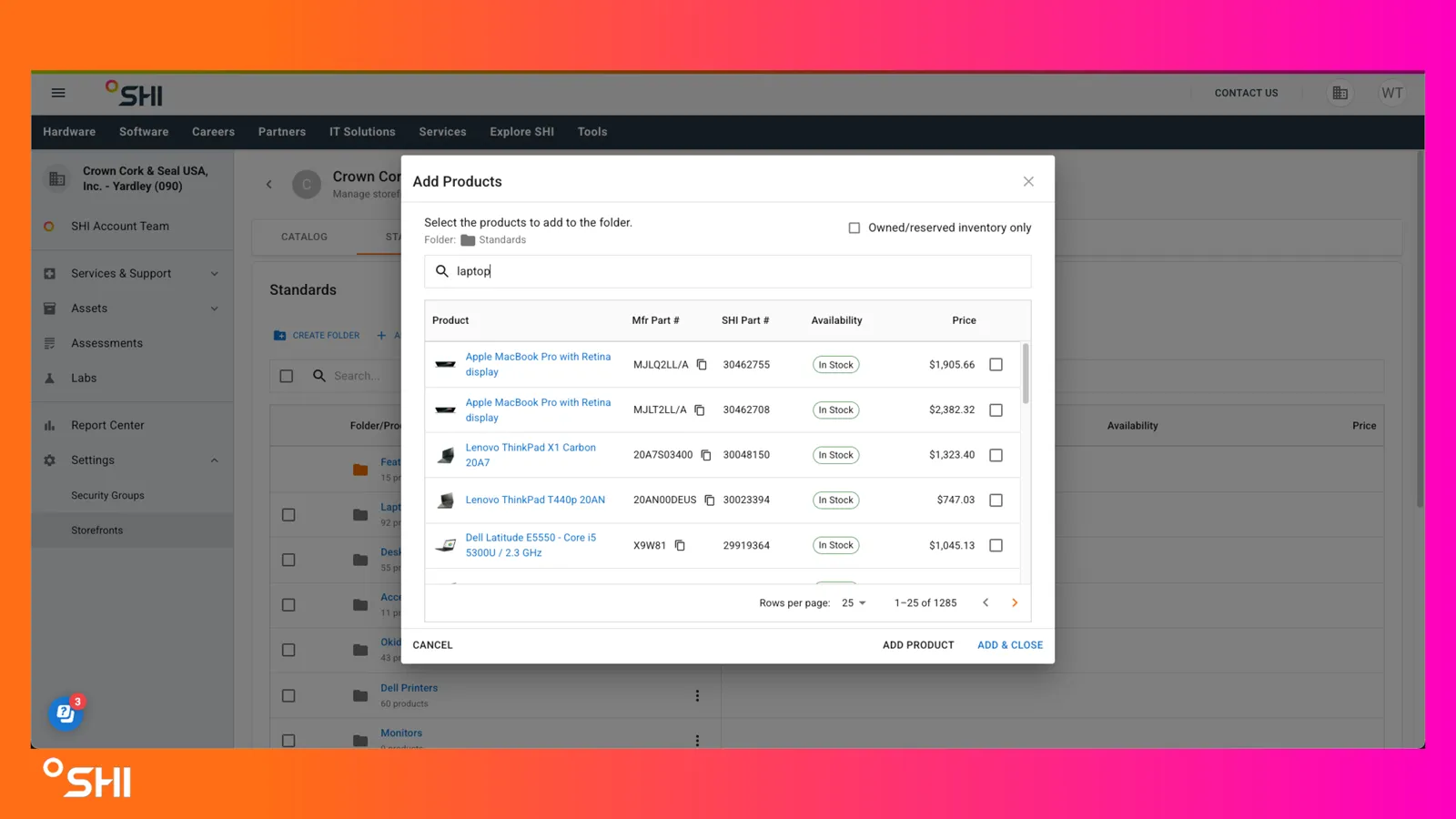Viewport: 1456px width, 819px height.
Task: Click the Settings gear icon
Action: [x=50, y=460]
